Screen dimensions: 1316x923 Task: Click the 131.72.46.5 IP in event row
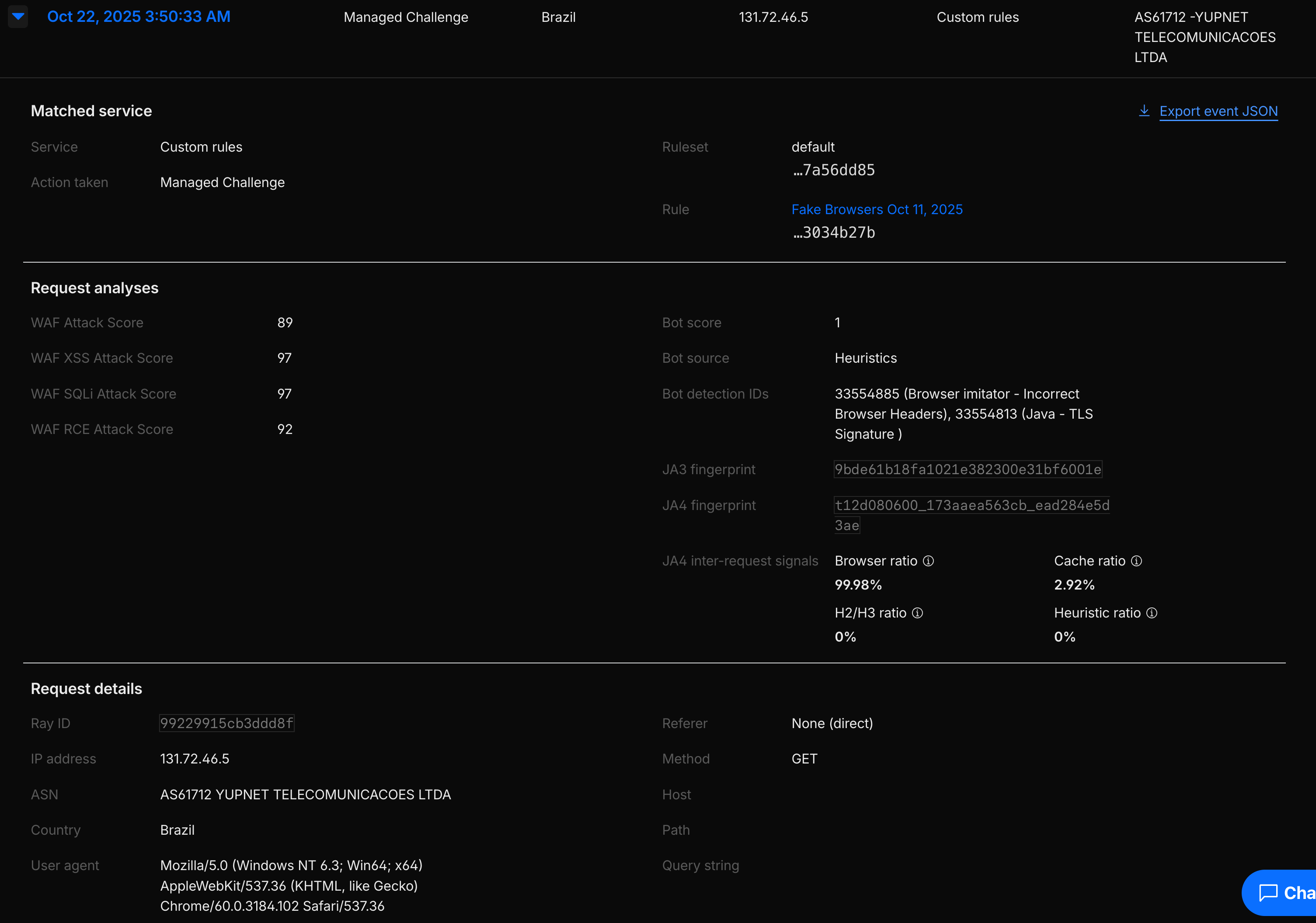(x=773, y=17)
